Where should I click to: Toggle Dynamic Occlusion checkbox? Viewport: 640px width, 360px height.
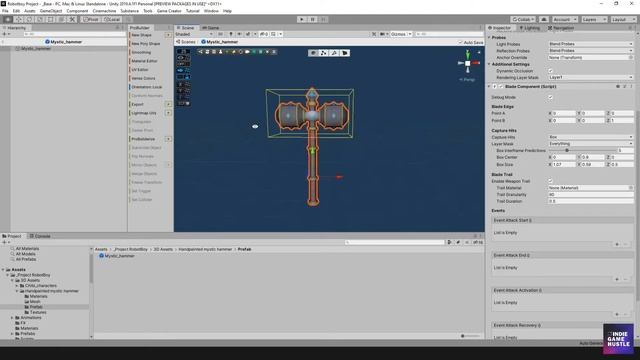550,71
